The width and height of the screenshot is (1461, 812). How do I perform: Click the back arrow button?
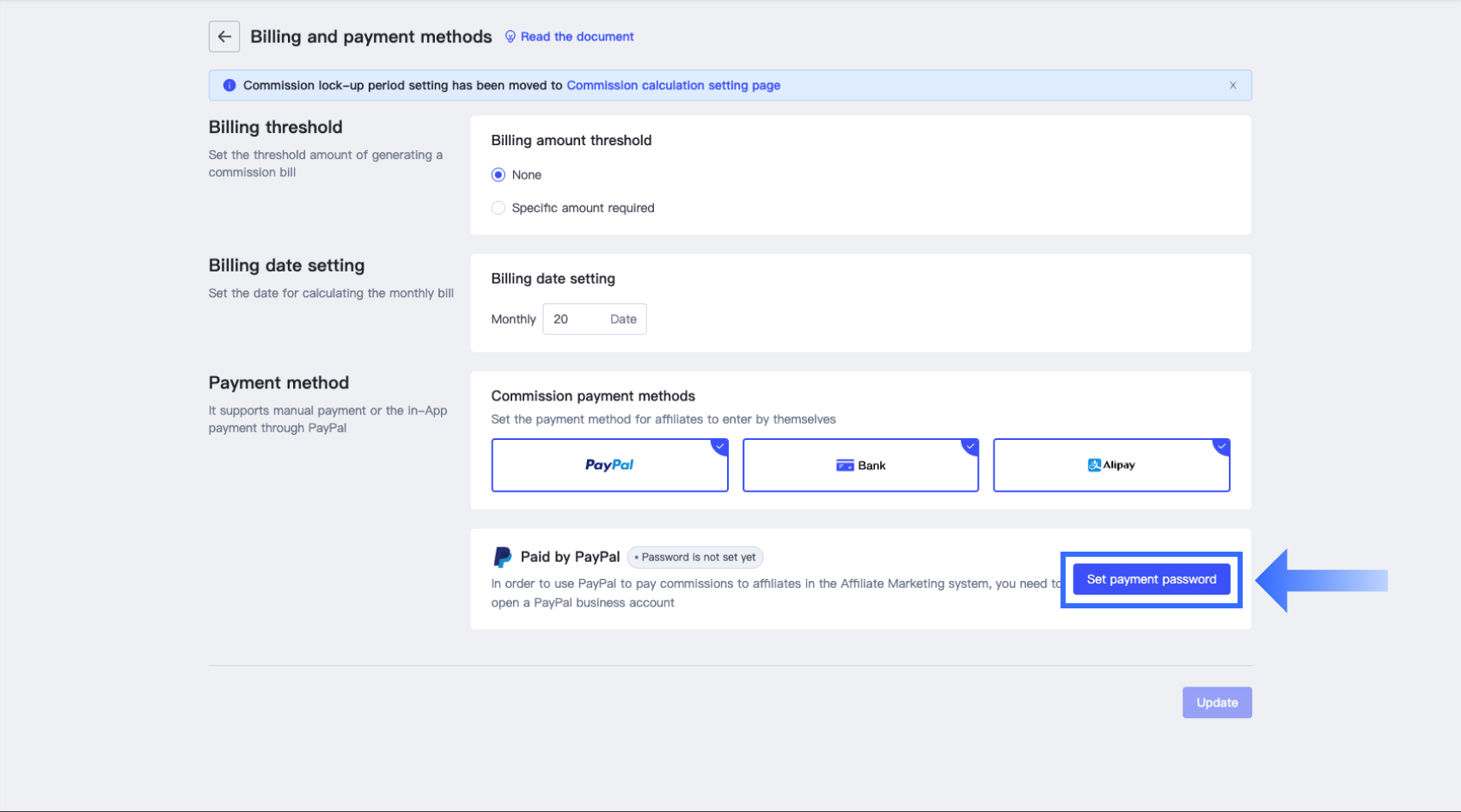(x=224, y=37)
